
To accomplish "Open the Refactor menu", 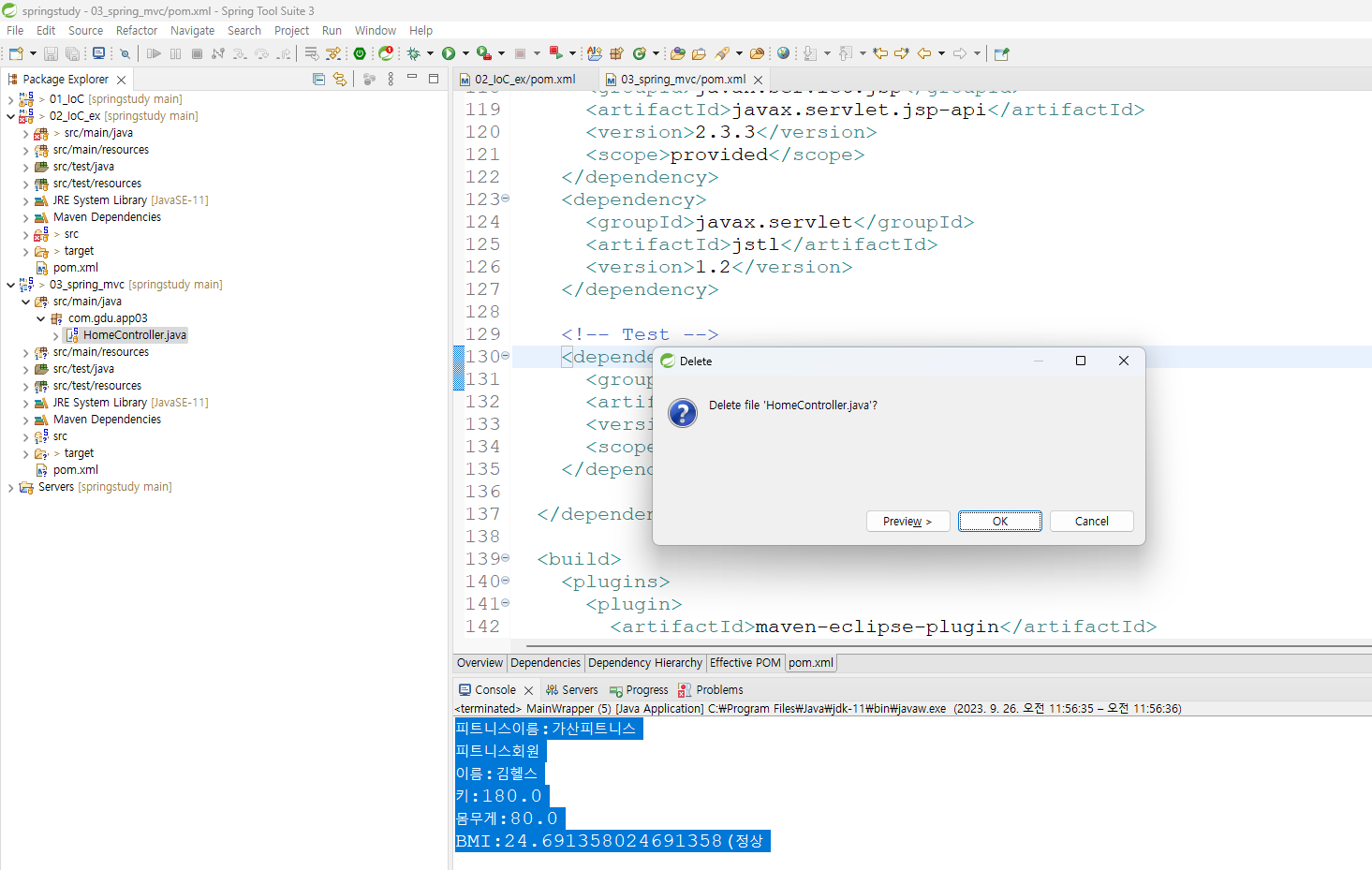I will coord(137,31).
